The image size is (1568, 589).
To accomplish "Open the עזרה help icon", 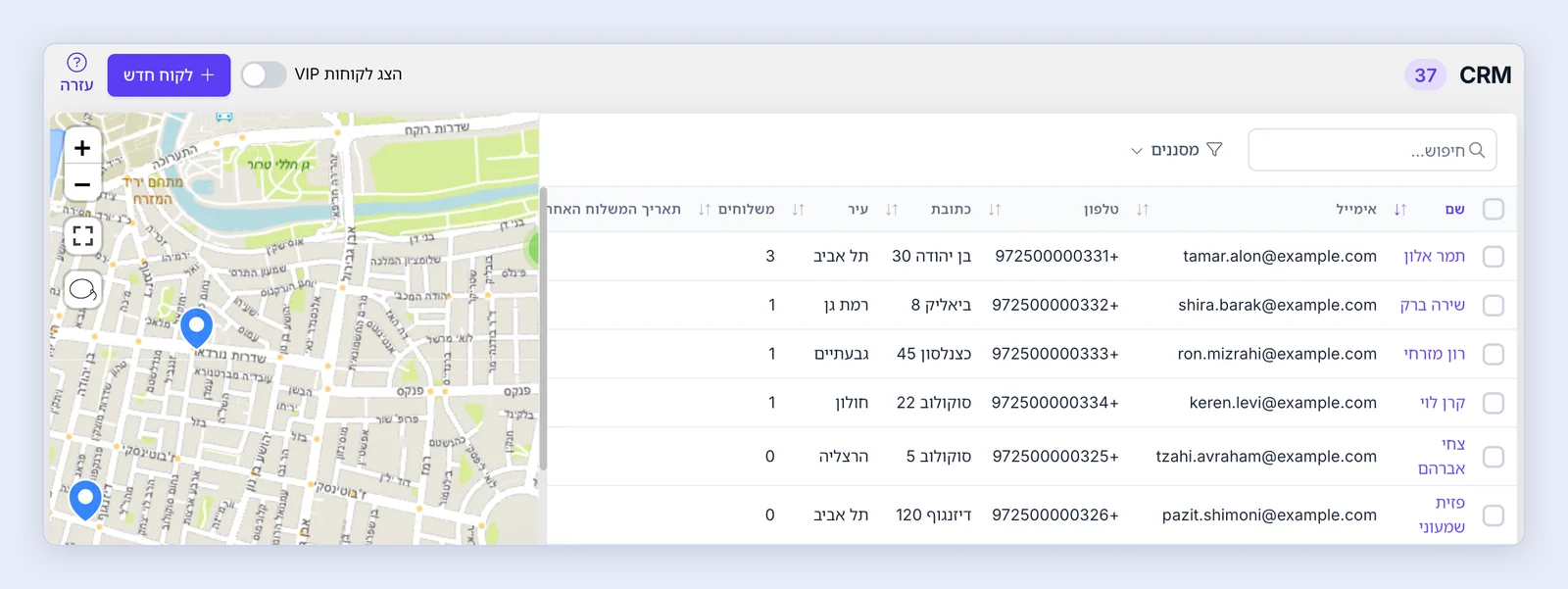I will coord(76,63).
